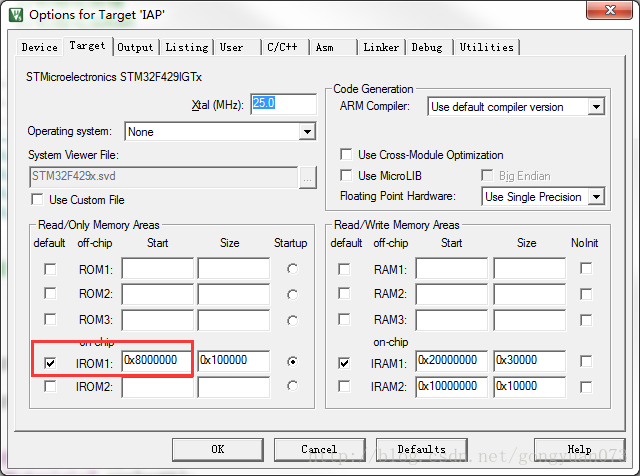
Task: Click the ROM1 Start field
Action: [x=158, y=269]
